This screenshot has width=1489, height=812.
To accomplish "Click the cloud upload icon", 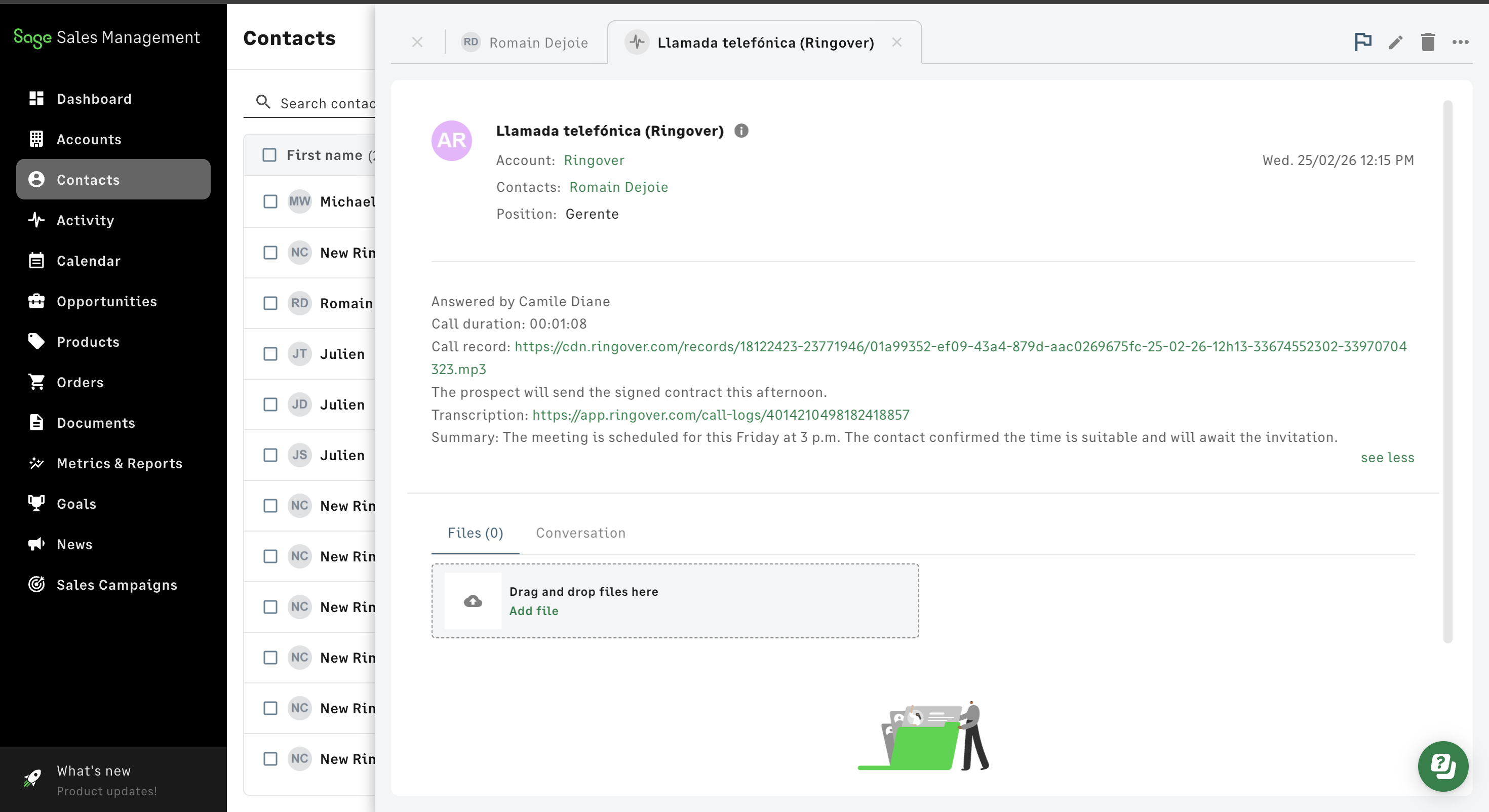I will coord(473,601).
